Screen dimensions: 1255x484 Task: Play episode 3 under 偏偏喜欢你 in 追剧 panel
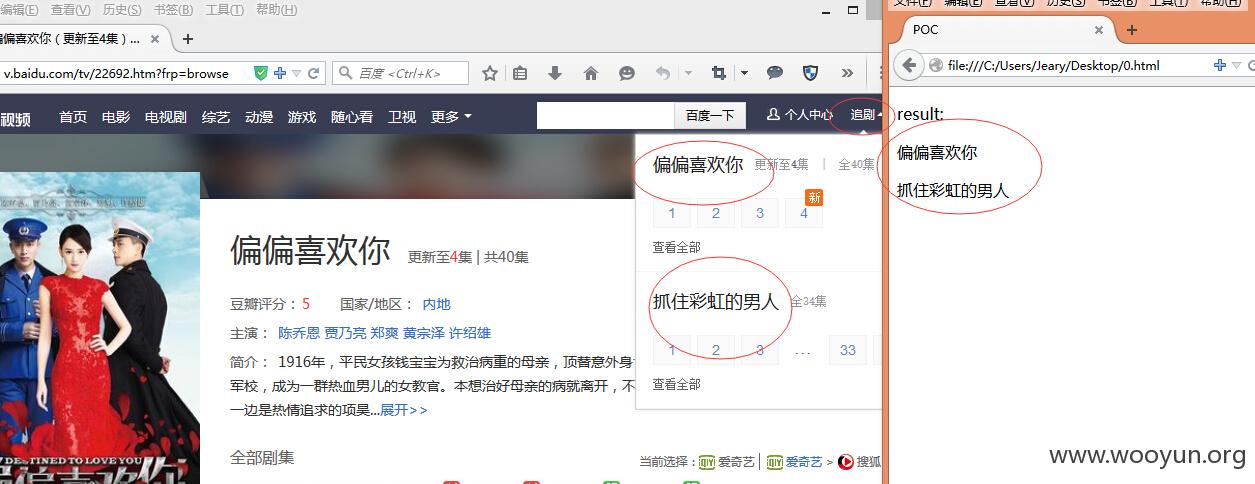coord(760,212)
